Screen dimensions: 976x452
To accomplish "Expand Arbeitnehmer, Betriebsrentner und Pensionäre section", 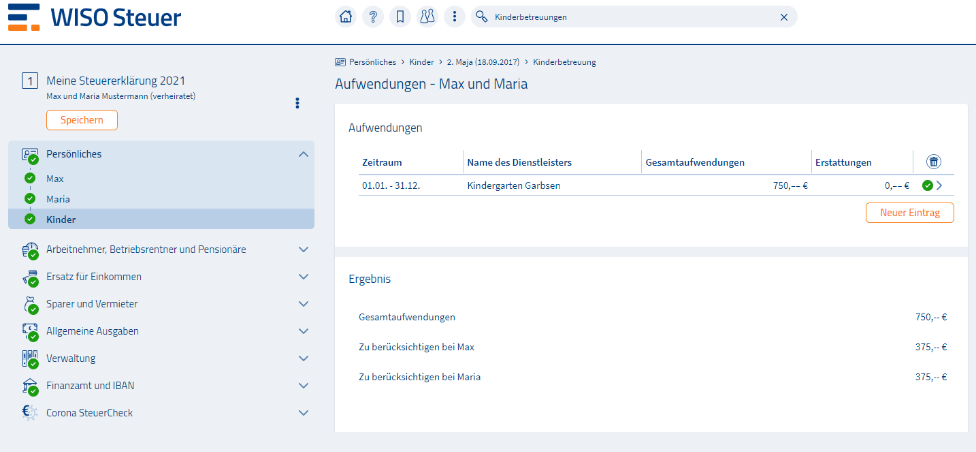I will (x=304, y=250).
